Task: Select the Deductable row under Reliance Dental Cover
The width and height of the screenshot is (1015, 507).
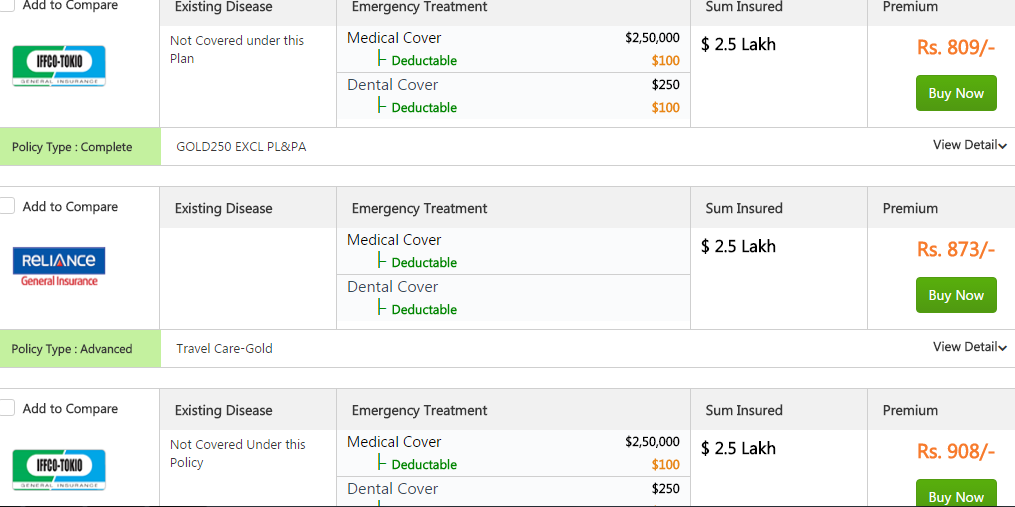Action: (x=513, y=310)
